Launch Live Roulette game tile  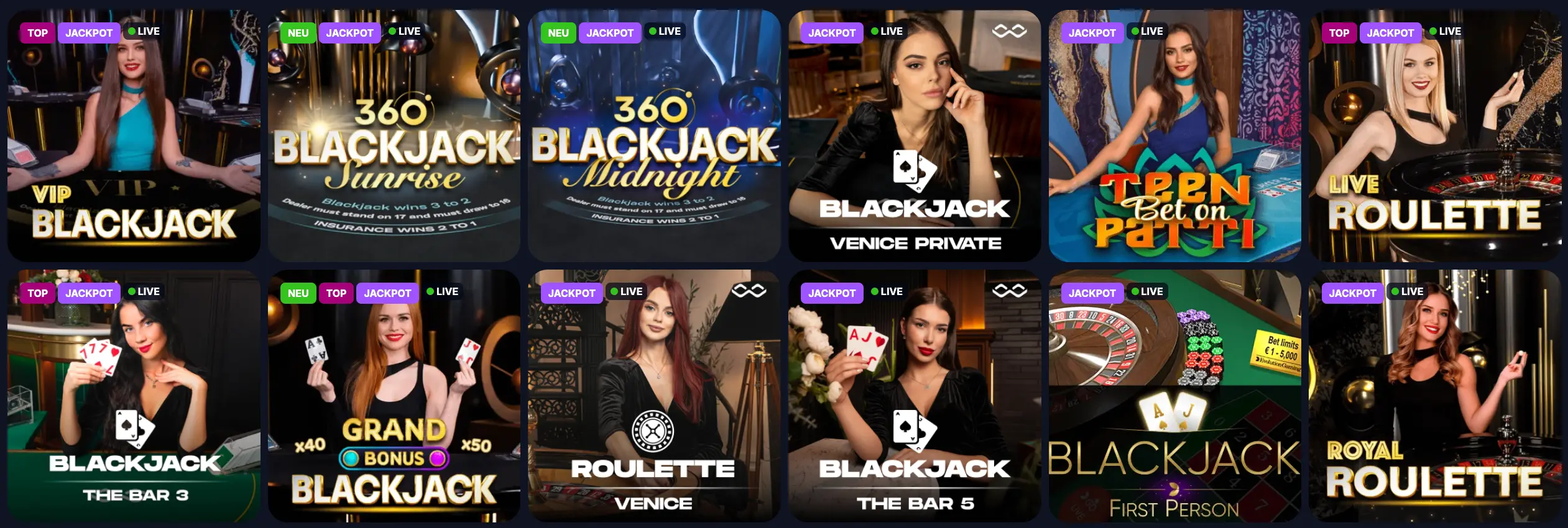click(1435, 135)
